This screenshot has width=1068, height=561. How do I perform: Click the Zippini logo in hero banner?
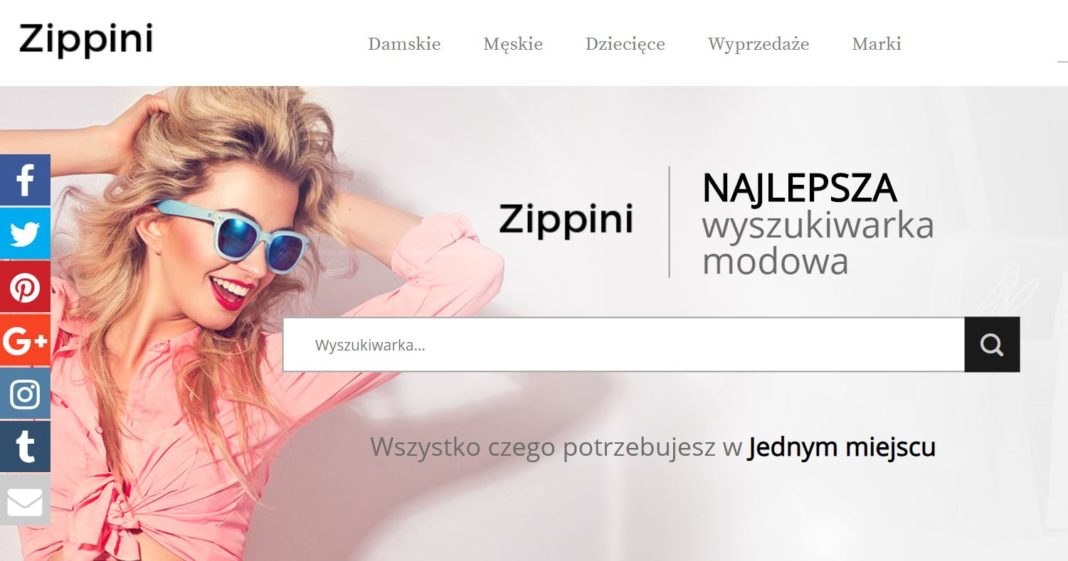coord(566,220)
